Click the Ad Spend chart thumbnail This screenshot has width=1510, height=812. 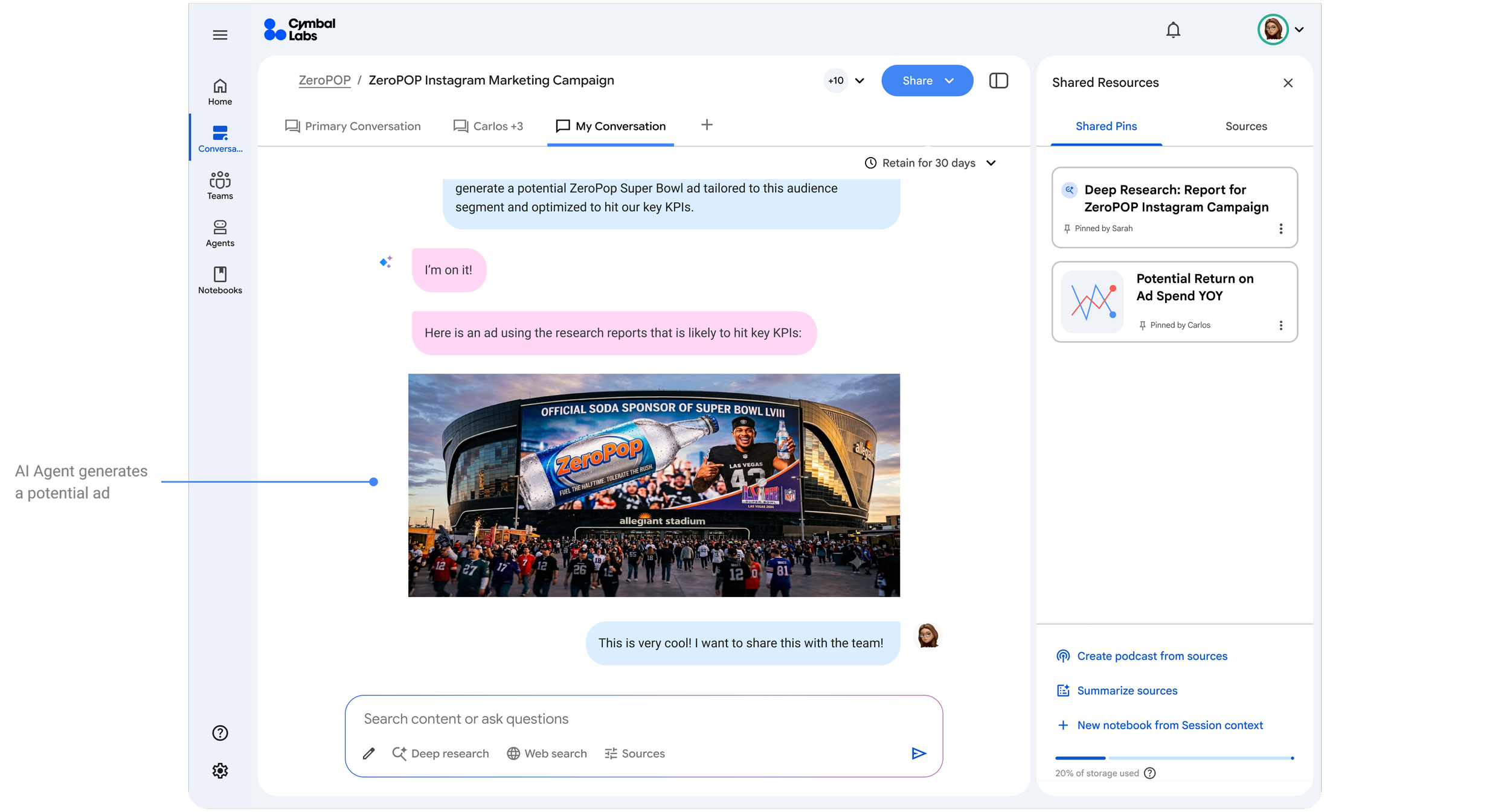[x=1093, y=302]
